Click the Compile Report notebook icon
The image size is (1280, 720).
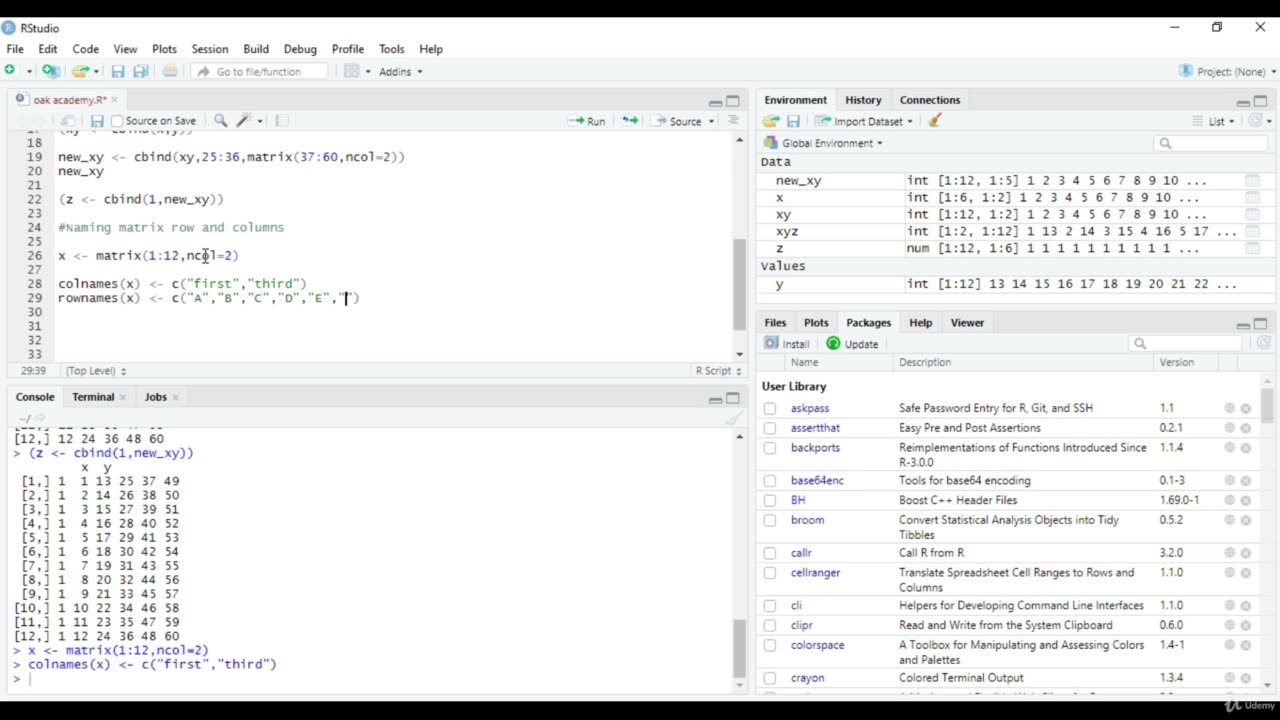282,121
